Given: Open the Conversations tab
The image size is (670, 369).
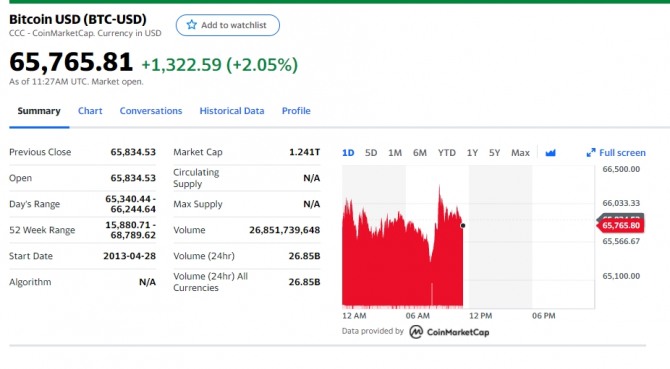Looking at the screenshot, I should click(151, 111).
